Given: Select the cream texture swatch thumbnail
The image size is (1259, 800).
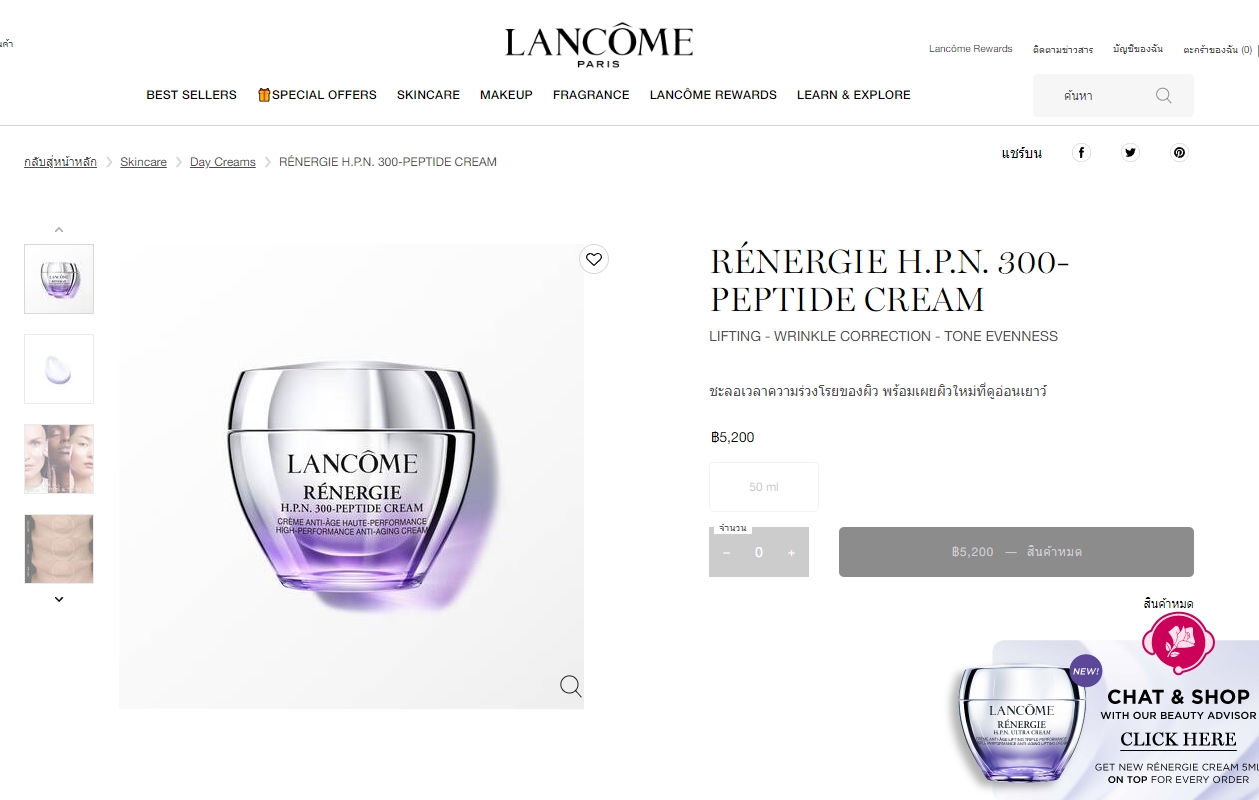Looking at the screenshot, I should [59, 369].
